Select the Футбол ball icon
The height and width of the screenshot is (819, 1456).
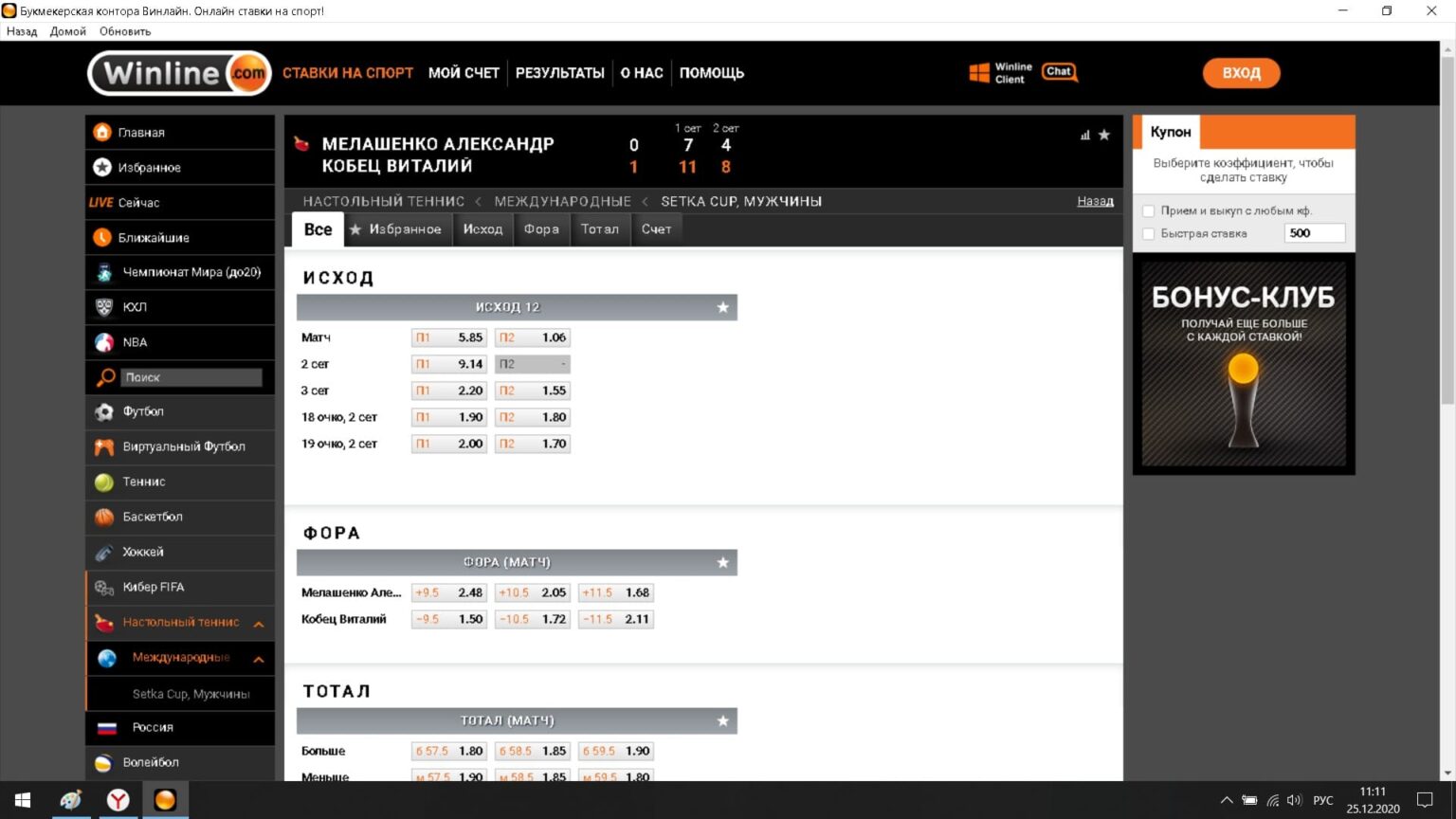(104, 412)
